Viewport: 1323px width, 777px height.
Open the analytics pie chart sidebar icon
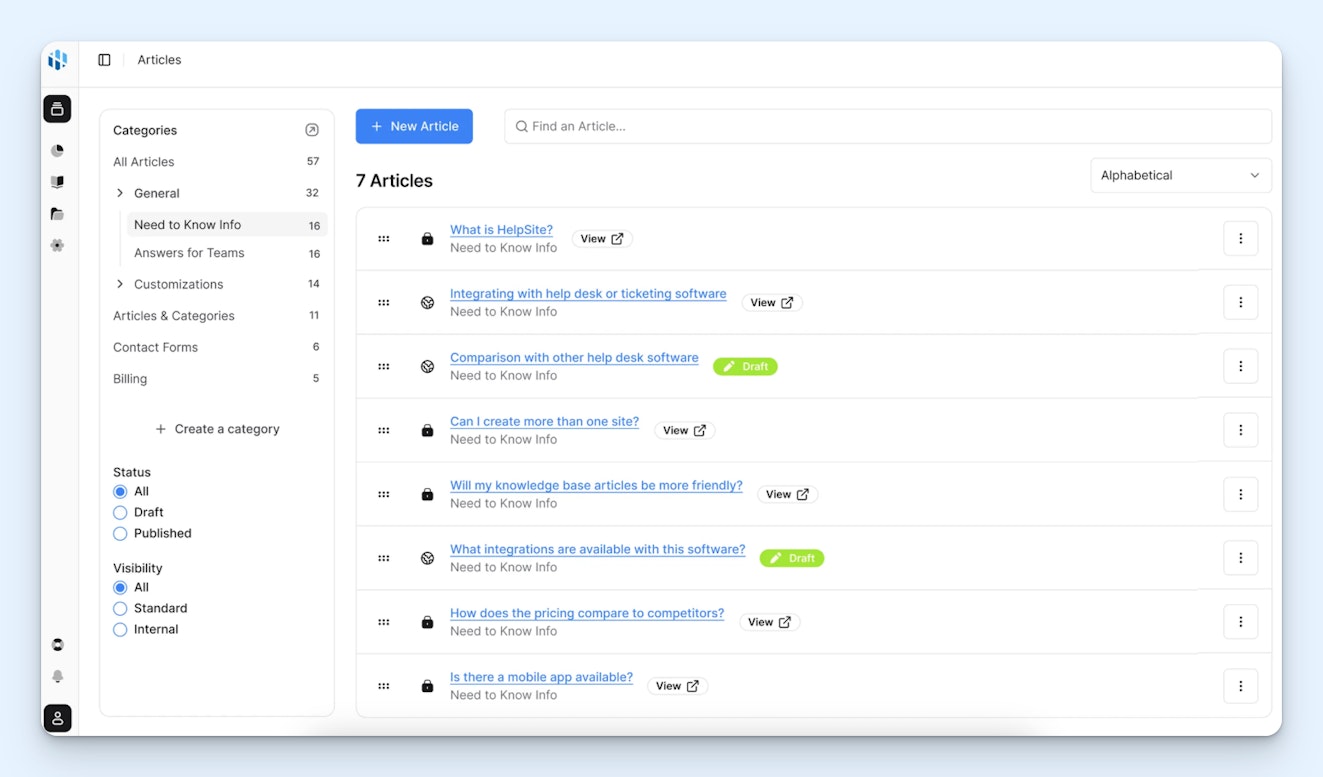pyautogui.click(x=57, y=151)
